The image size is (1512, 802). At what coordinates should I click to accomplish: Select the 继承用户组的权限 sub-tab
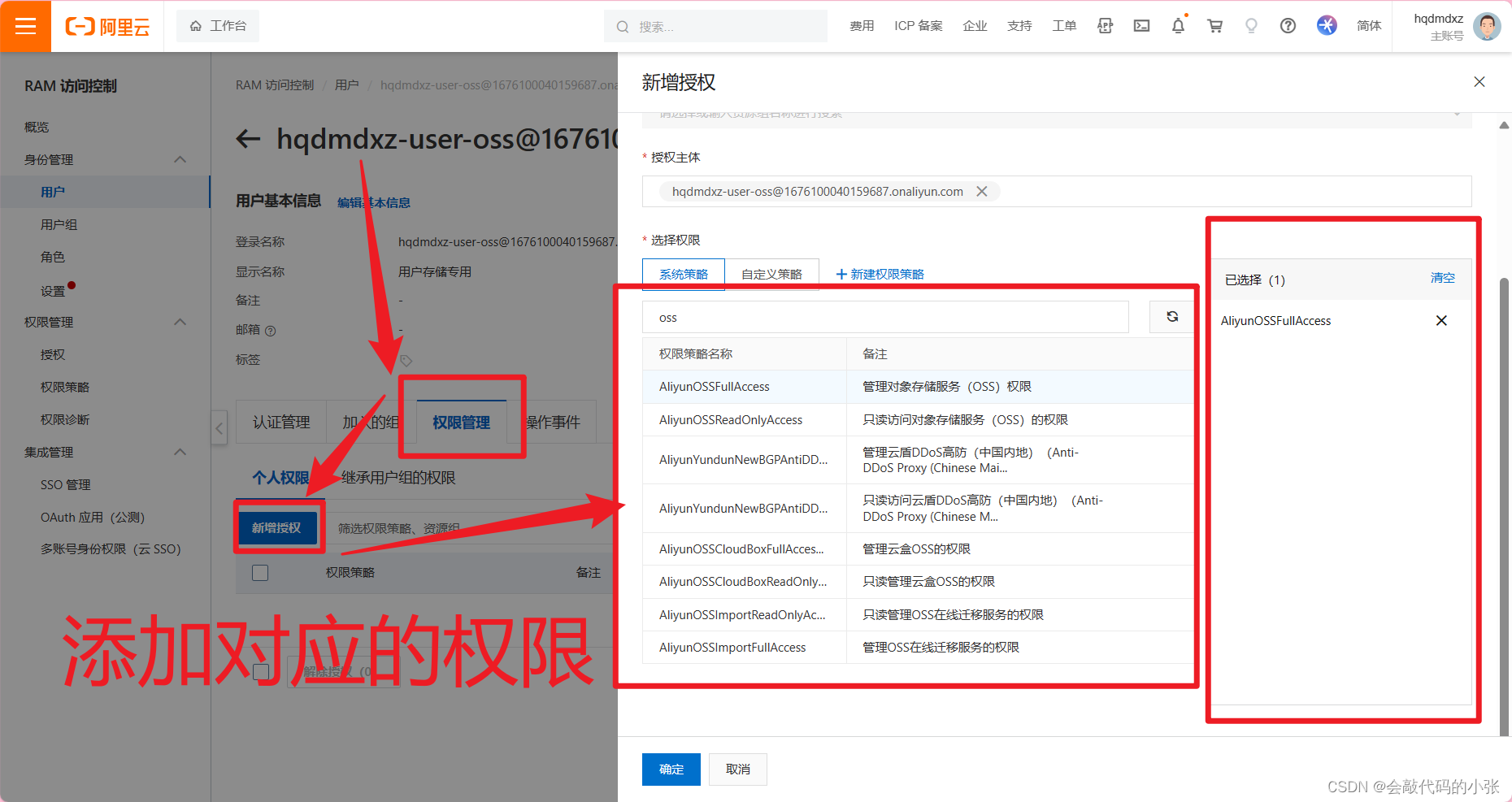click(x=398, y=478)
